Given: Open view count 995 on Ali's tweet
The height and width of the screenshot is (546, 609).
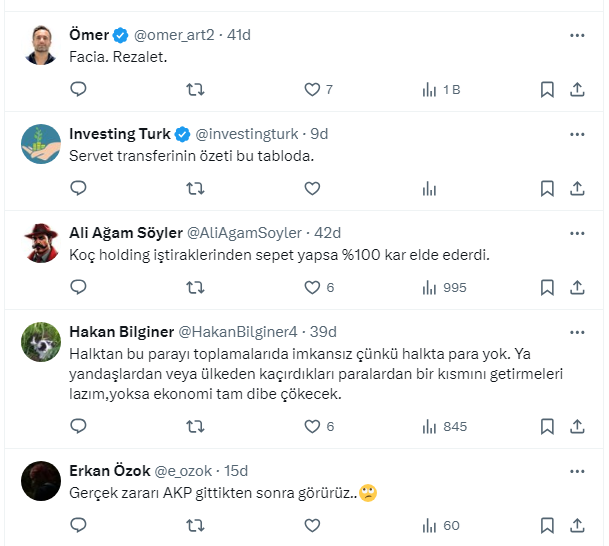Looking at the screenshot, I should tap(444, 287).
